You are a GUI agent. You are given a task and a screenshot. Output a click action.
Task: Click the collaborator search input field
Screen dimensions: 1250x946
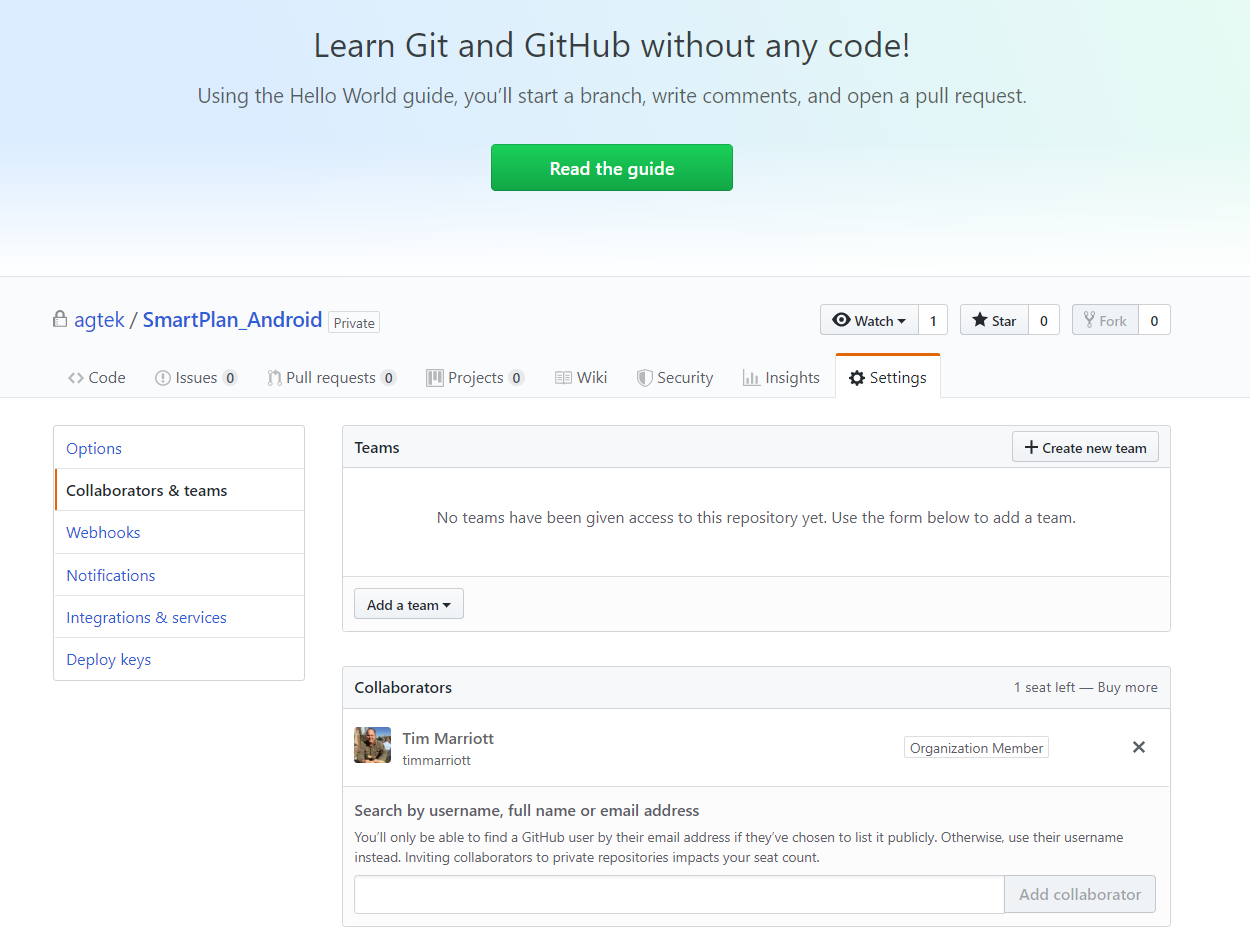pos(678,894)
